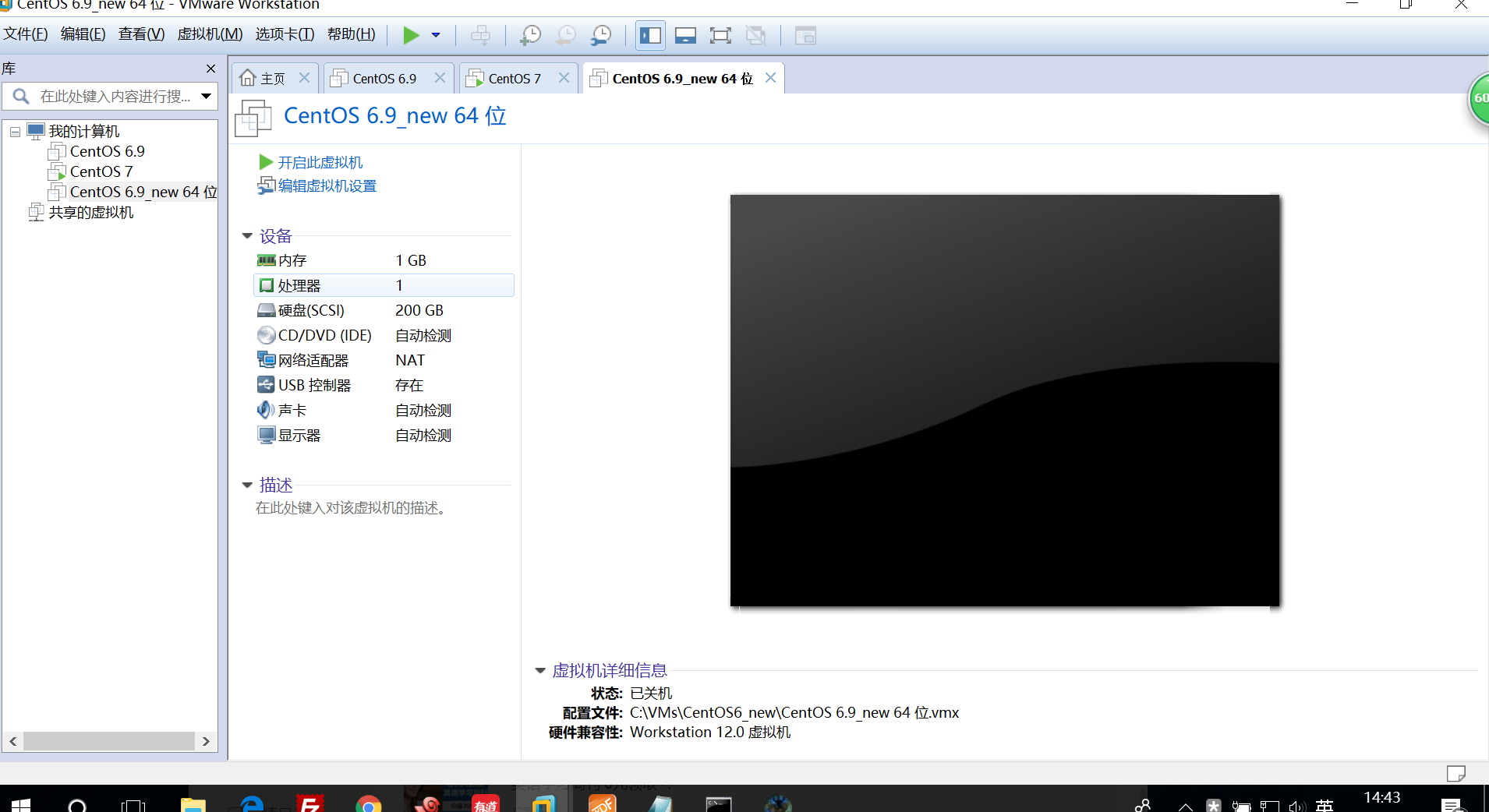The image size is (1489, 812).
Task: Click the 内存 memory device icon
Action: point(266,260)
